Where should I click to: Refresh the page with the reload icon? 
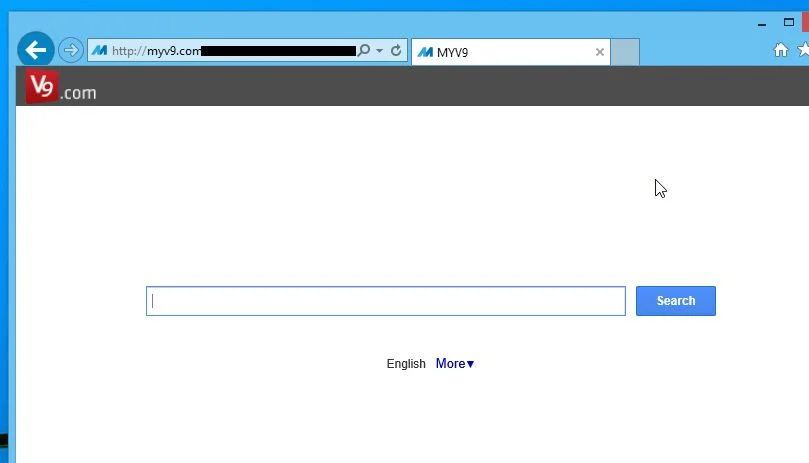point(396,50)
